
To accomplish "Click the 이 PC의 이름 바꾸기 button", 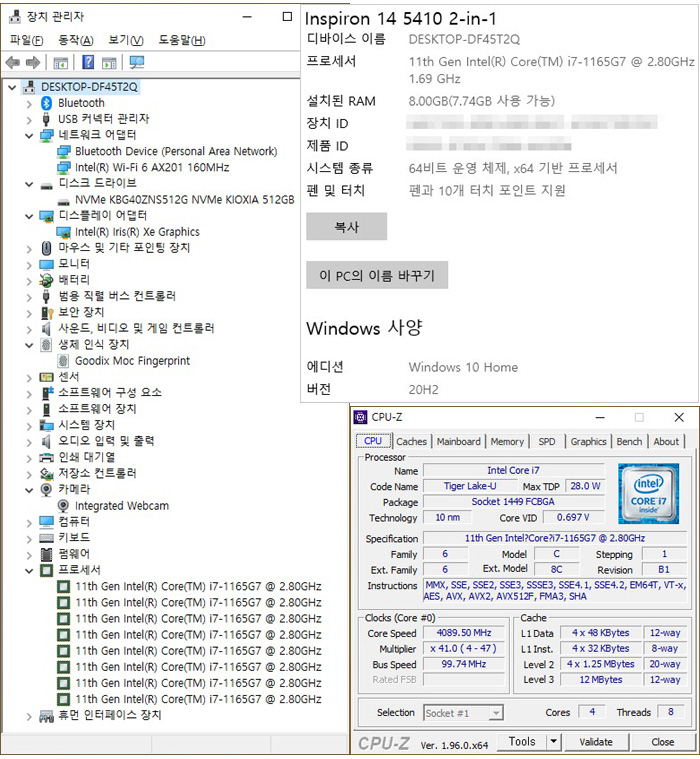I will click(377, 275).
